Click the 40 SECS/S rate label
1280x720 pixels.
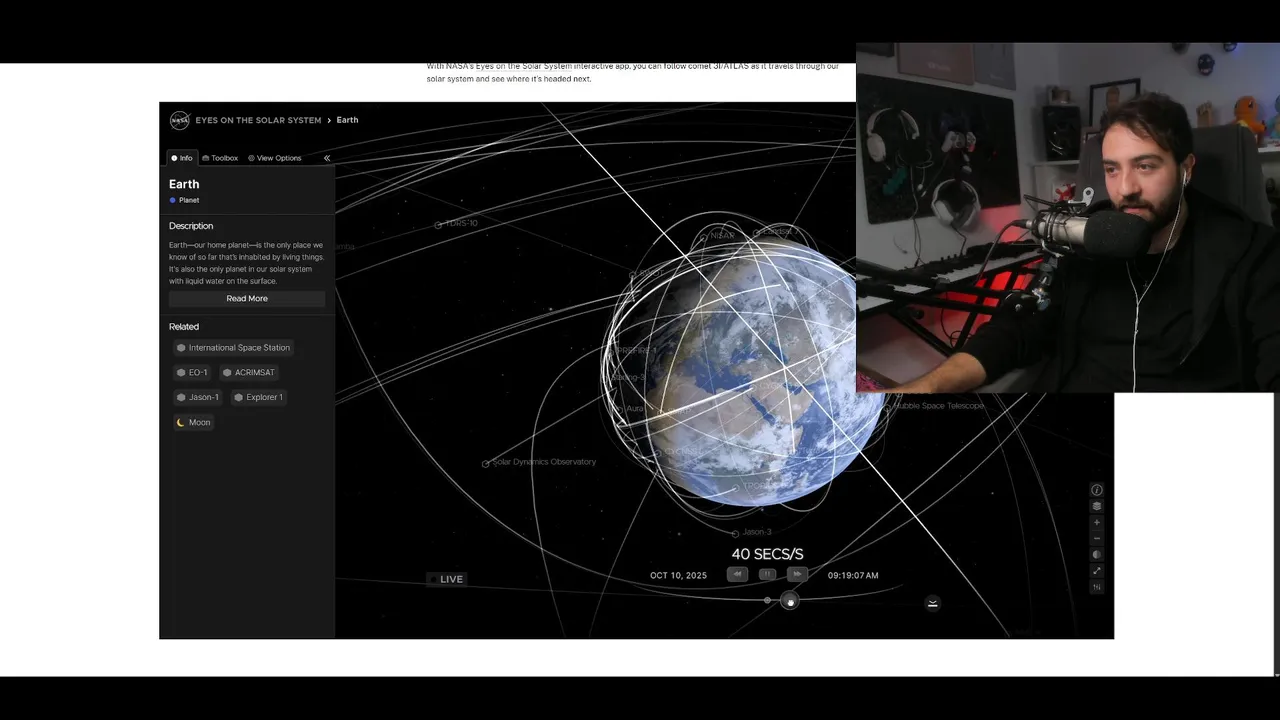click(x=767, y=554)
